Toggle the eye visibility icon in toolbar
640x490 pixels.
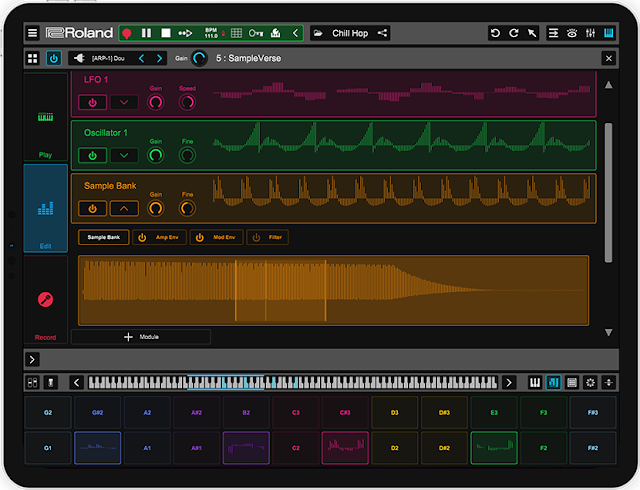point(572,33)
